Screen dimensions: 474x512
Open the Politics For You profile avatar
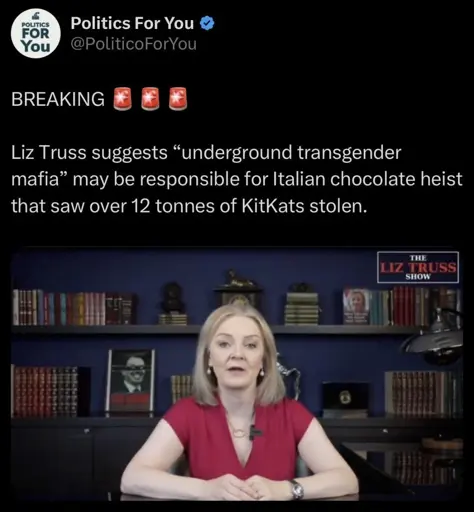(36, 33)
